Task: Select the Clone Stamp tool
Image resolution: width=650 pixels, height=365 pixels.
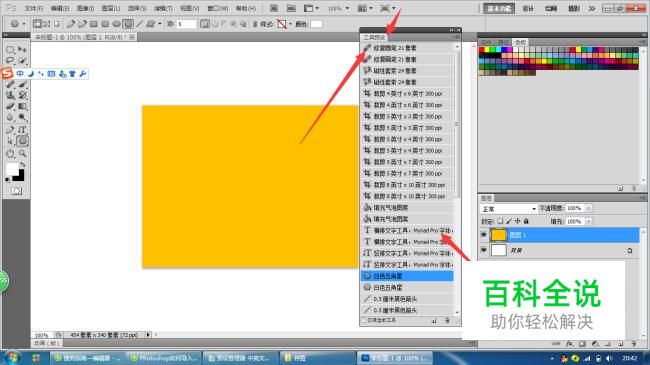Action: [10, 95]
